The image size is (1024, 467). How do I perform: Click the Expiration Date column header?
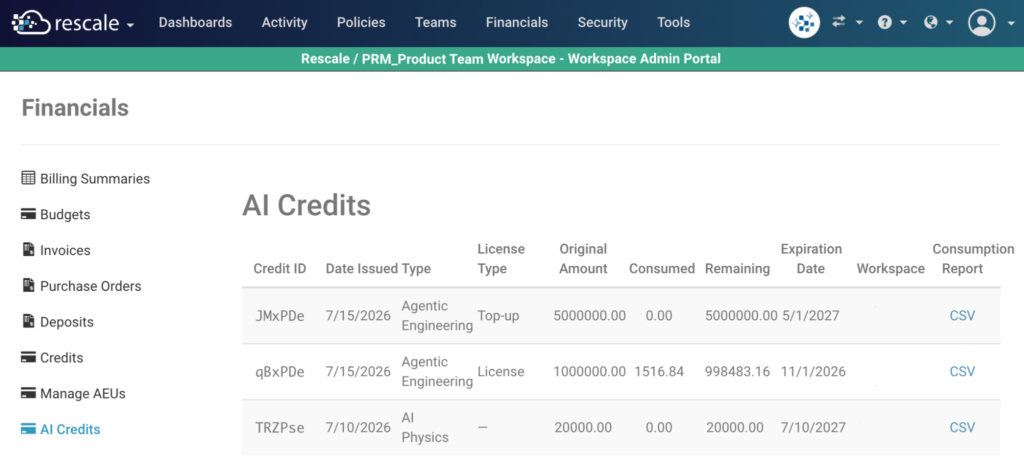(x=811, y=259)
